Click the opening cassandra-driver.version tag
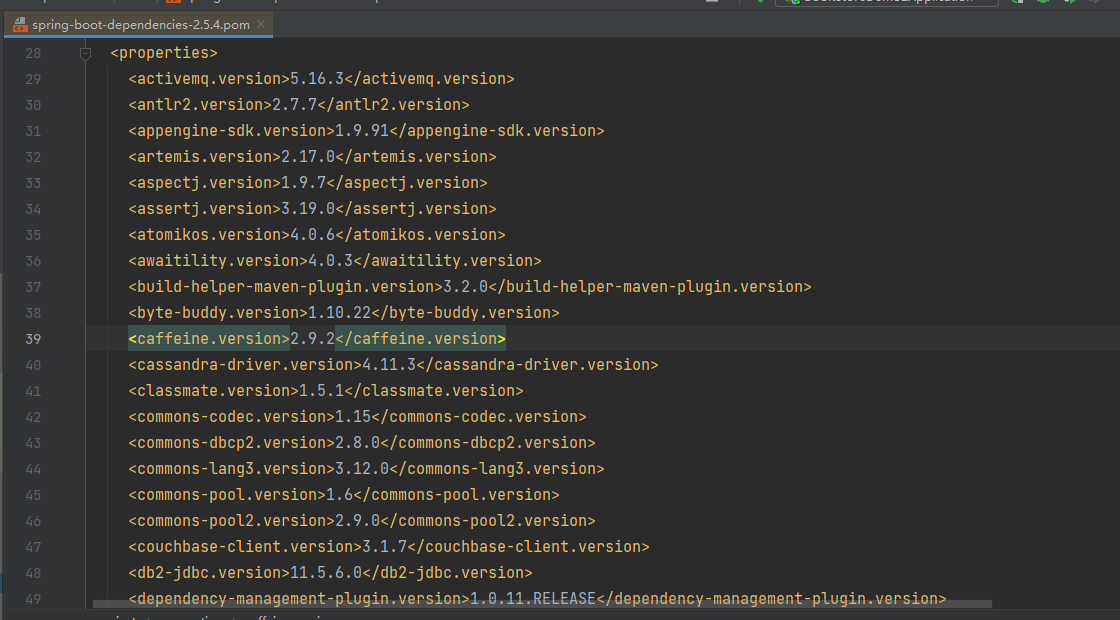The height and width of the screenshot is (620, 1120). [x=245, y=365]
